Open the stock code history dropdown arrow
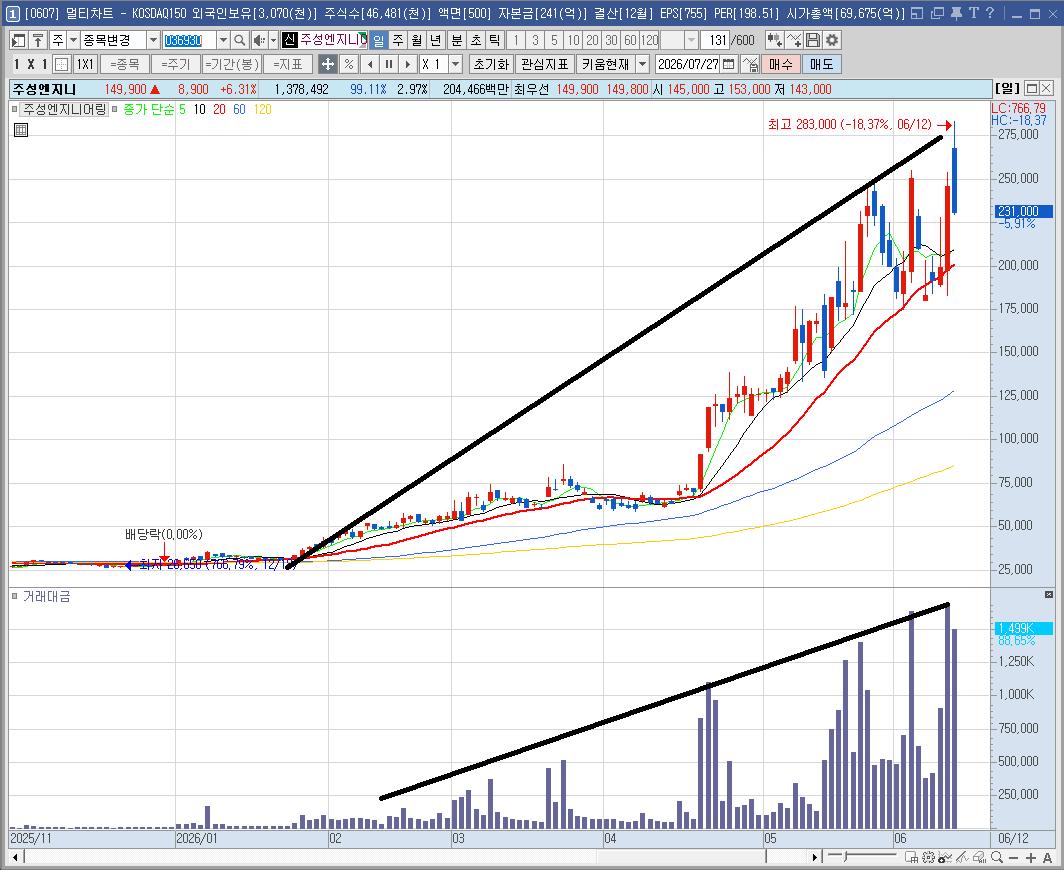Screen dimensions: 1064x870 pyautogui.click(x=223, y=41)
